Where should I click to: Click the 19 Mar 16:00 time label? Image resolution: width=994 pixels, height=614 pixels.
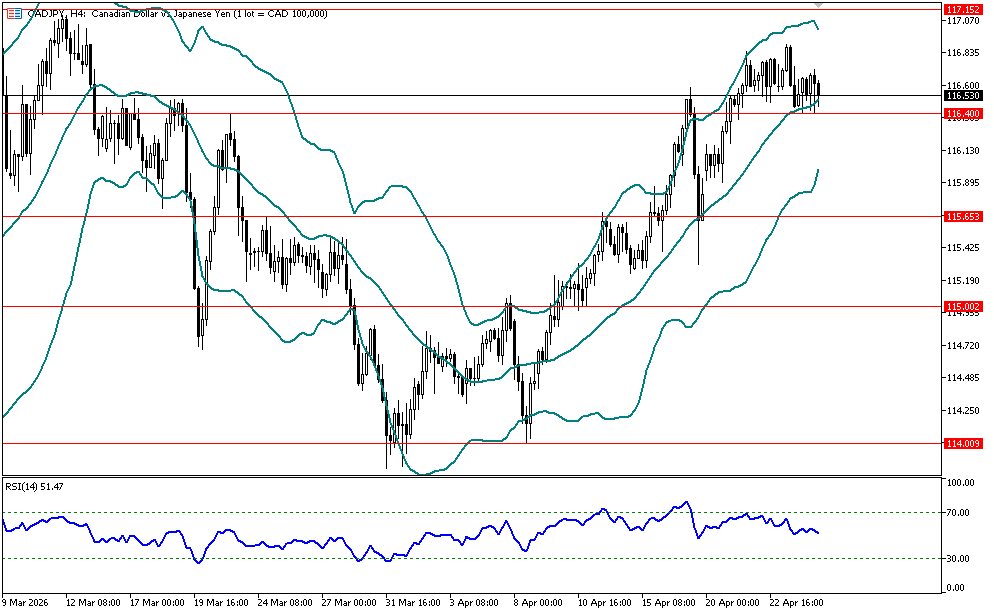[x=222, y=603]
